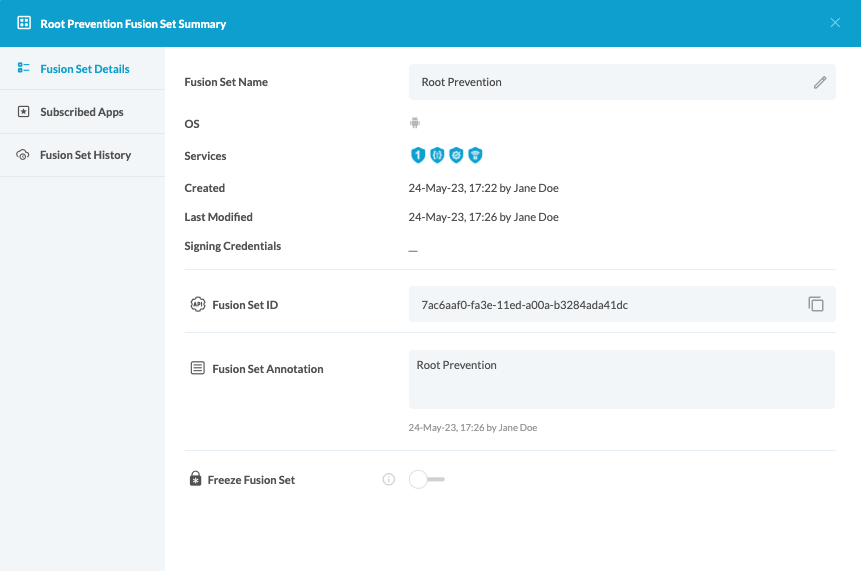Click the grid icon in the summary header

(x=24, y=23)
